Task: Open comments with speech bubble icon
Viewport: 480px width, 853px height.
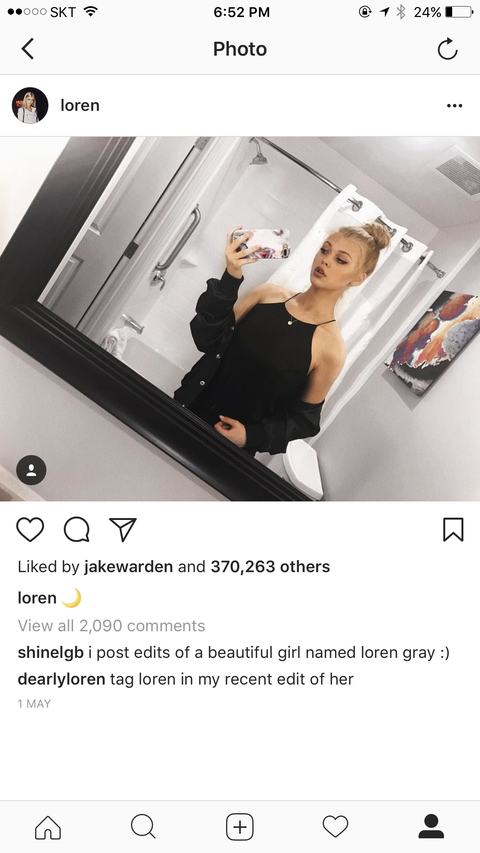Action: coord(77,529)
